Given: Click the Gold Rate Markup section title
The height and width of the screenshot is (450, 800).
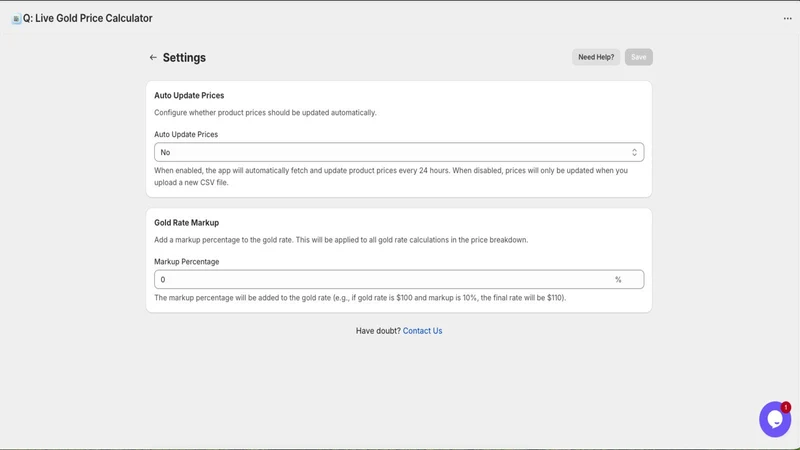Looking at the screenshot, I should point(186,222).
